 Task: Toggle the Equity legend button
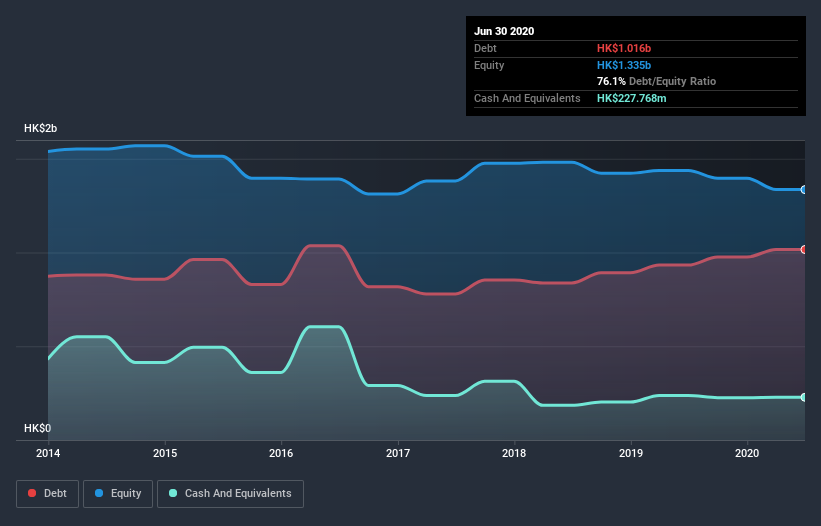click(x=118, y=494)
